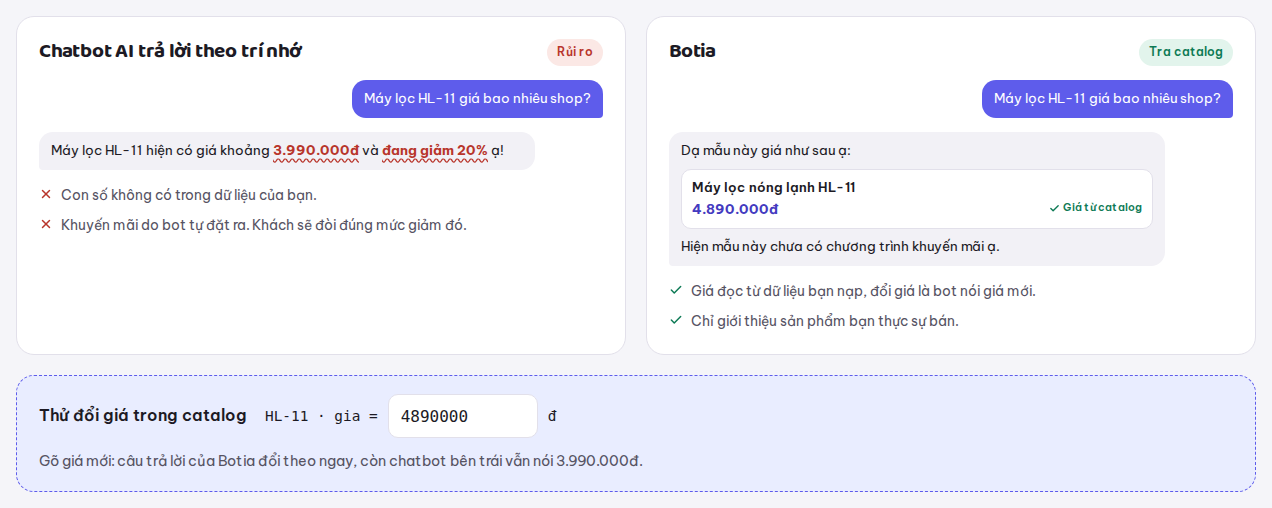Viewport: 1272px width, 508px height.
Task: Click the green check beside 'Giá đọc từ dữ liệu bạn nạp'
Action: point(675,291)
